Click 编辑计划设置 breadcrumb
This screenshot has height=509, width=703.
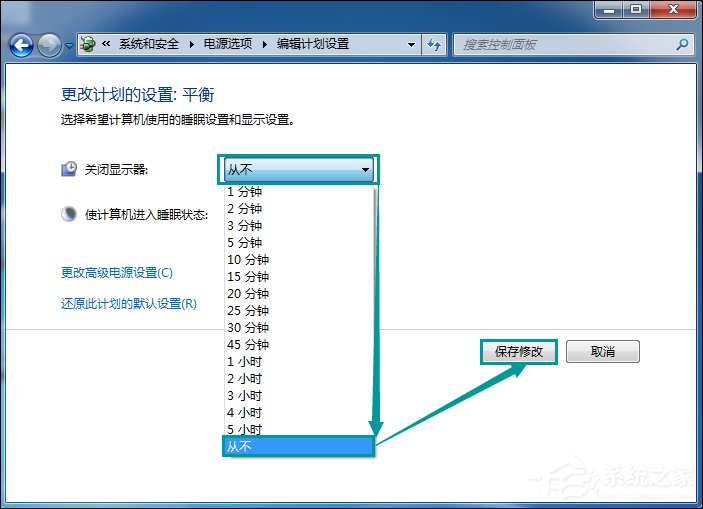(x=313, y=44)
